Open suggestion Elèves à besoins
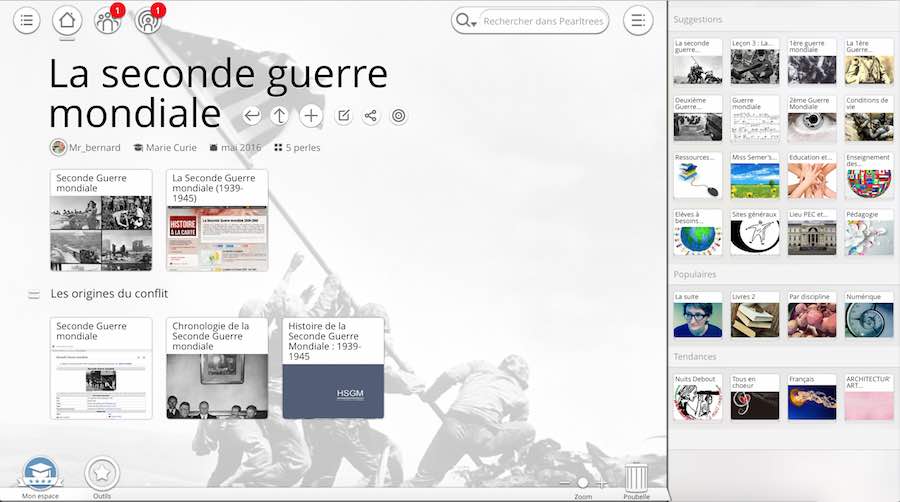Screen dimensions: 900x502 pyautogui.click(x=697, y=232)
